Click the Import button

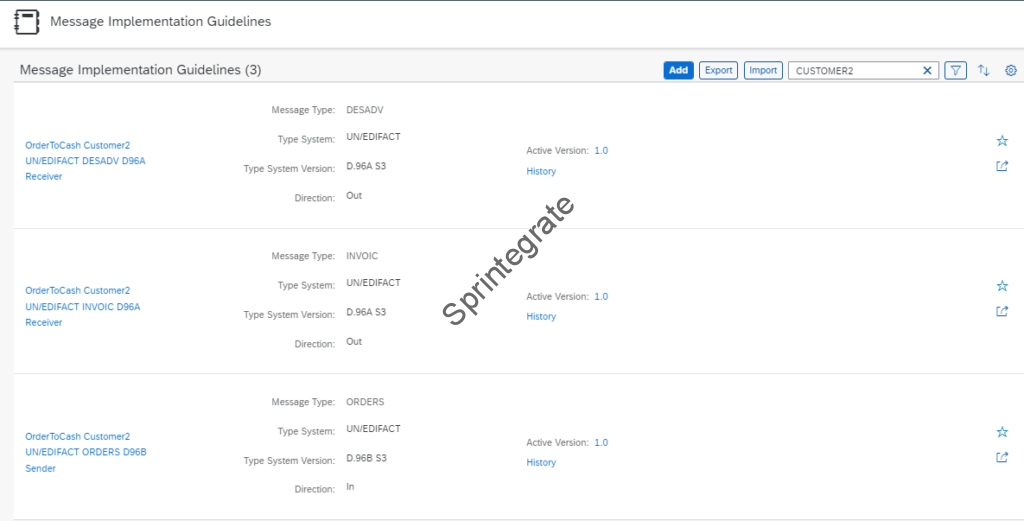point(763,71)
